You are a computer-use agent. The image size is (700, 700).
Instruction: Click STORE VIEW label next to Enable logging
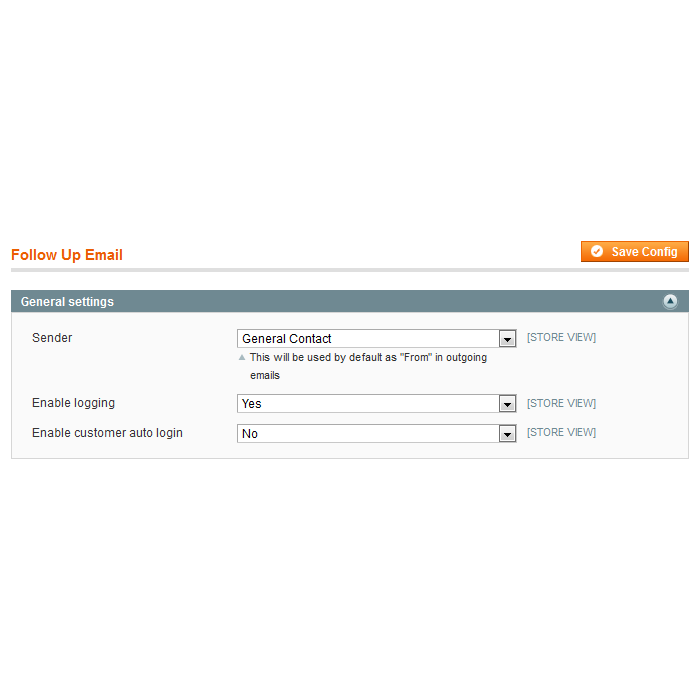pyautogui.click(x=561, y=404)
